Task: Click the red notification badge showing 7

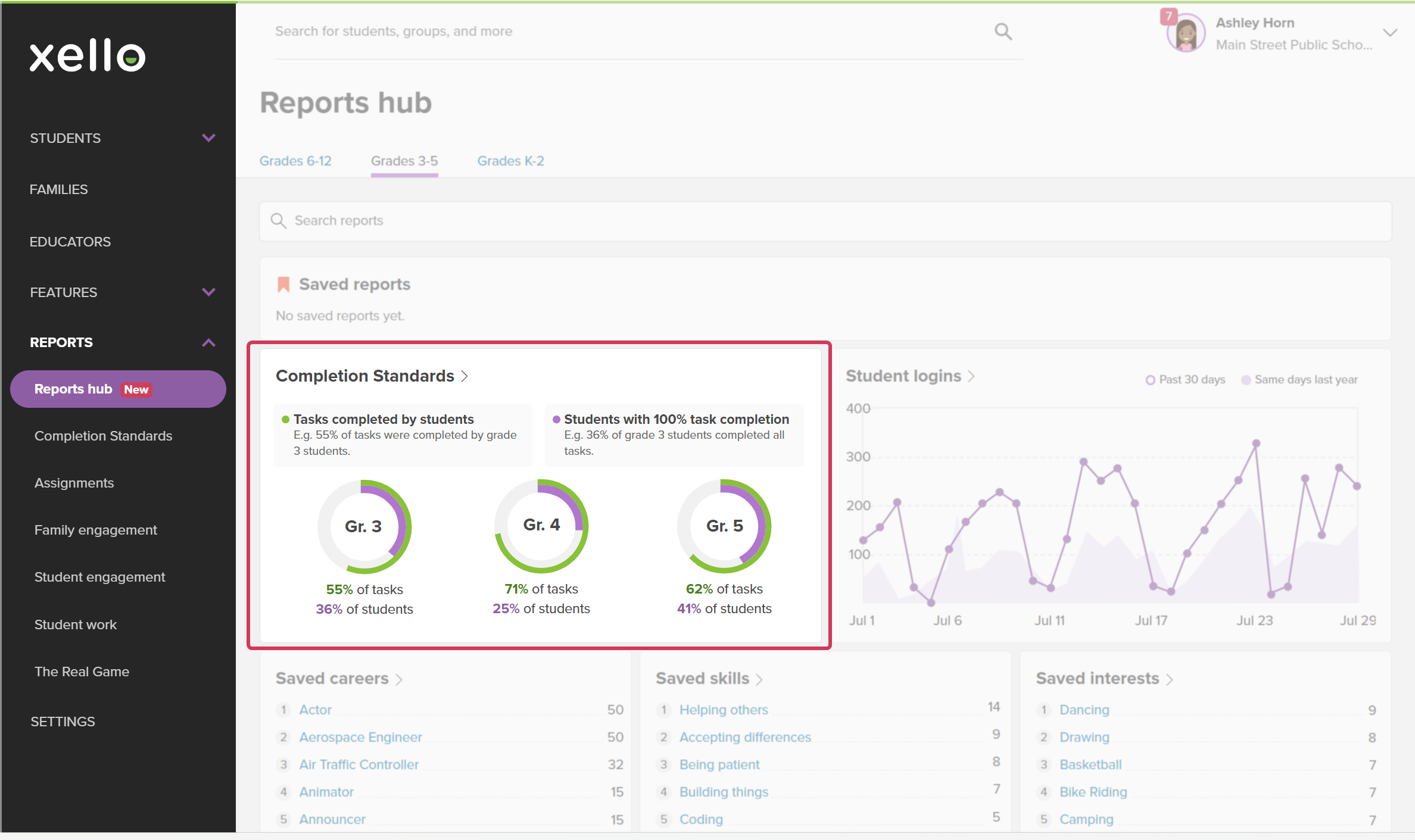Action: pyautogui.click(x=1168, y=16)
